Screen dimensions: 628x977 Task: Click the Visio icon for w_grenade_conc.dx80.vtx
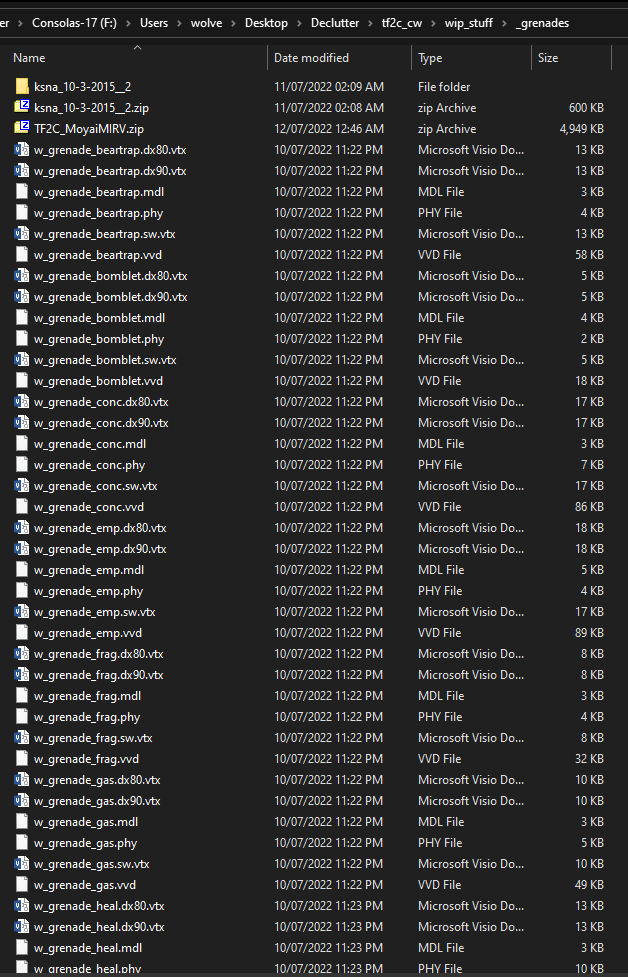pos(22,401)
